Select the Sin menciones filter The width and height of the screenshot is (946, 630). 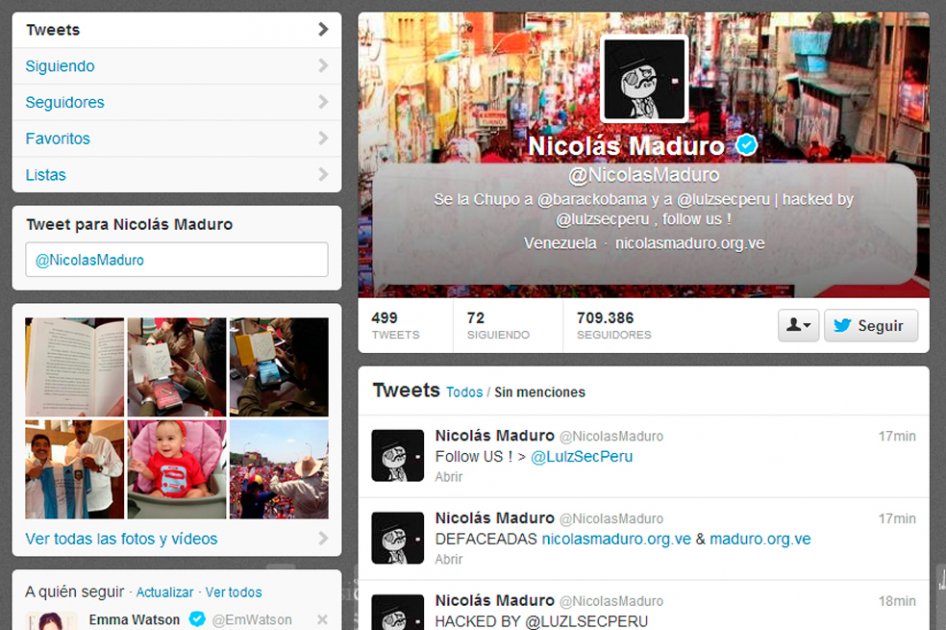point(539,392)
